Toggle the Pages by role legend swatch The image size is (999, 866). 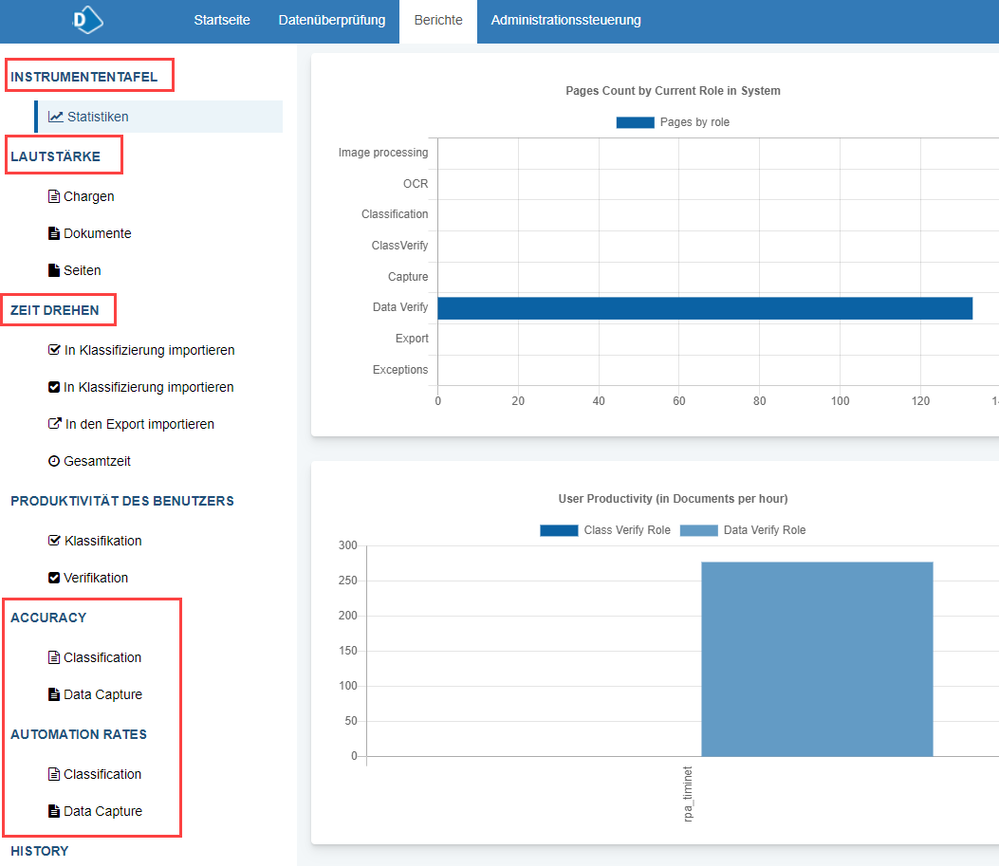coord(635,122)
